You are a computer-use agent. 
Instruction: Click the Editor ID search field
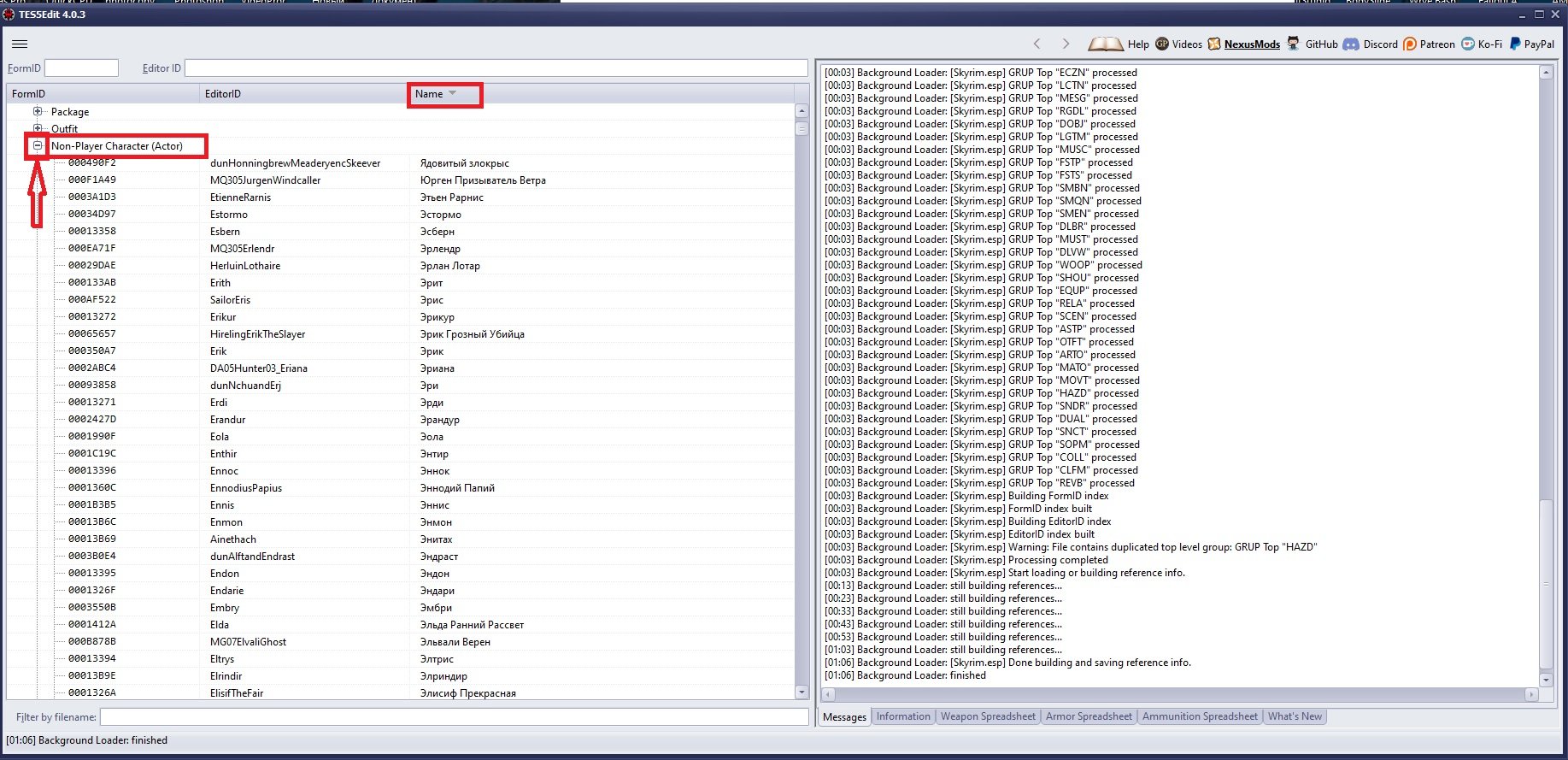(496, 68)
